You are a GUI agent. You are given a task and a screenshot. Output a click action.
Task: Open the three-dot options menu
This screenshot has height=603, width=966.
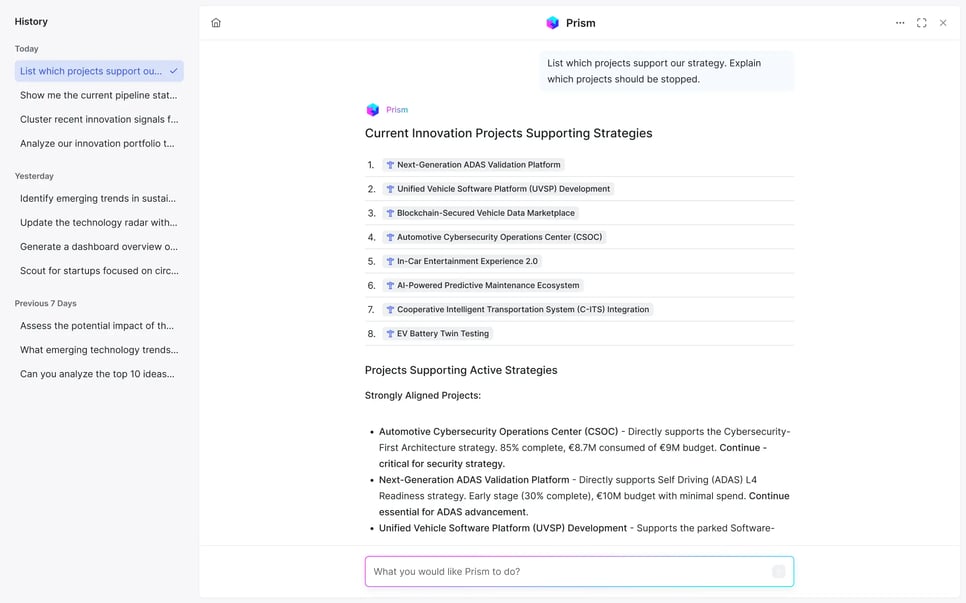click(x=899, y=22)
